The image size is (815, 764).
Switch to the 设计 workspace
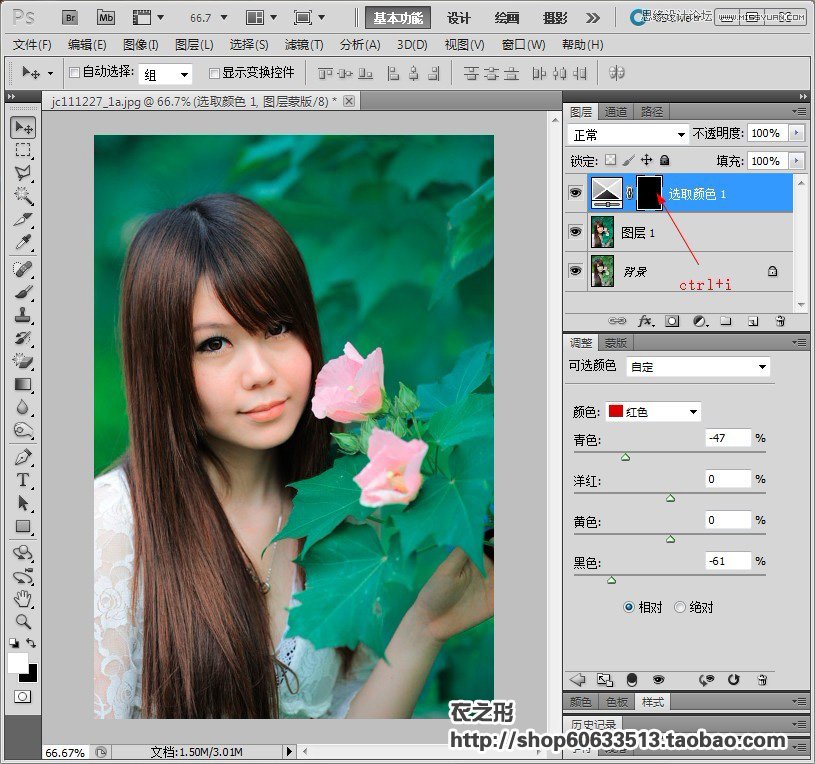tap(458, 18)
